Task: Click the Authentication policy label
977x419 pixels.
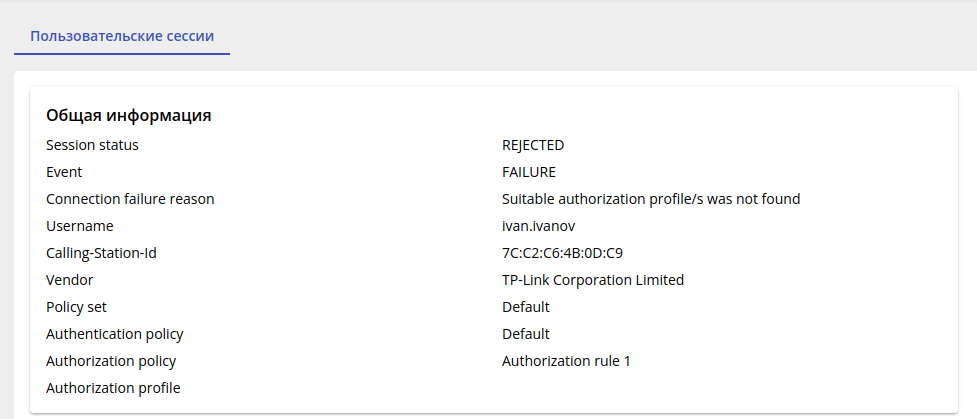Action: pos(115,334)
